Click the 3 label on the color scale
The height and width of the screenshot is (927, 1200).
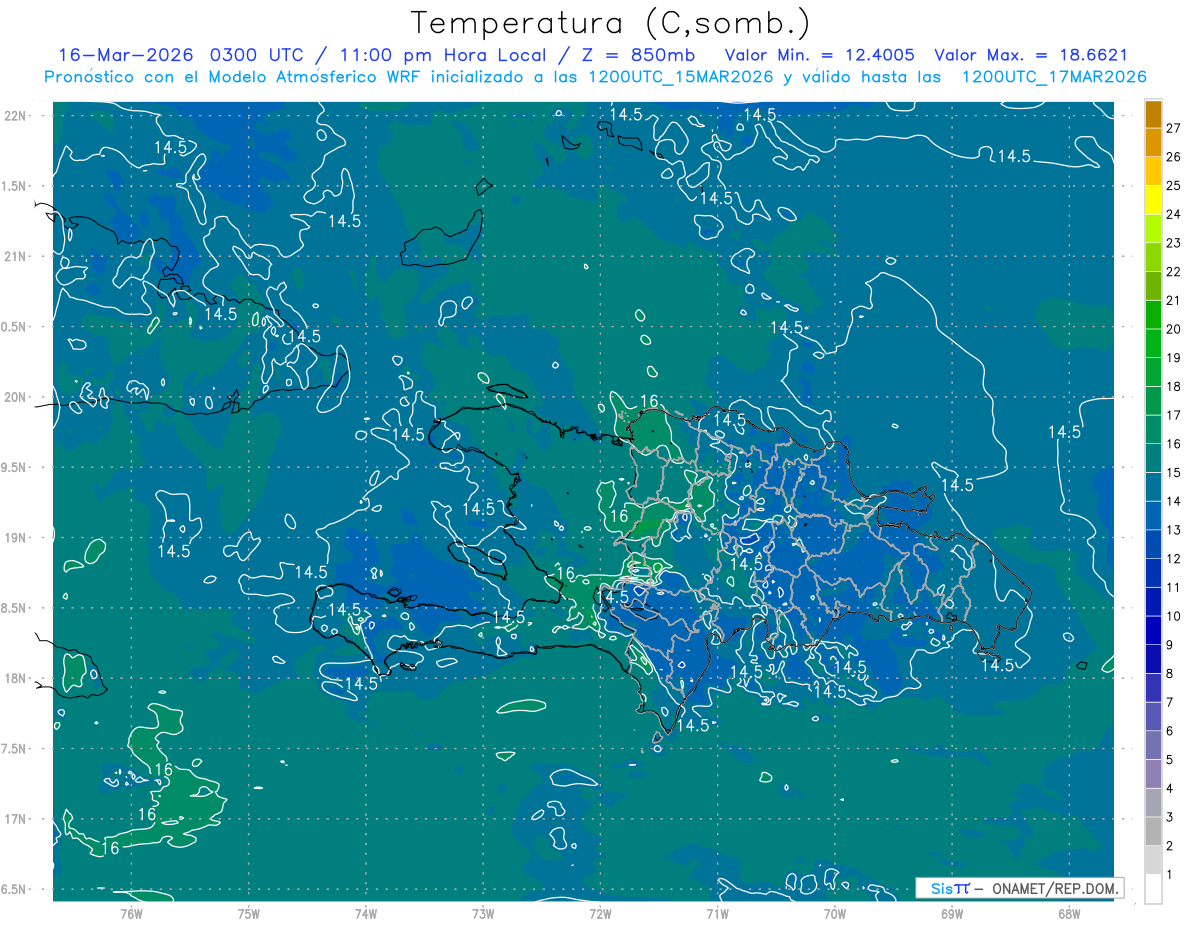point(1170,817)
